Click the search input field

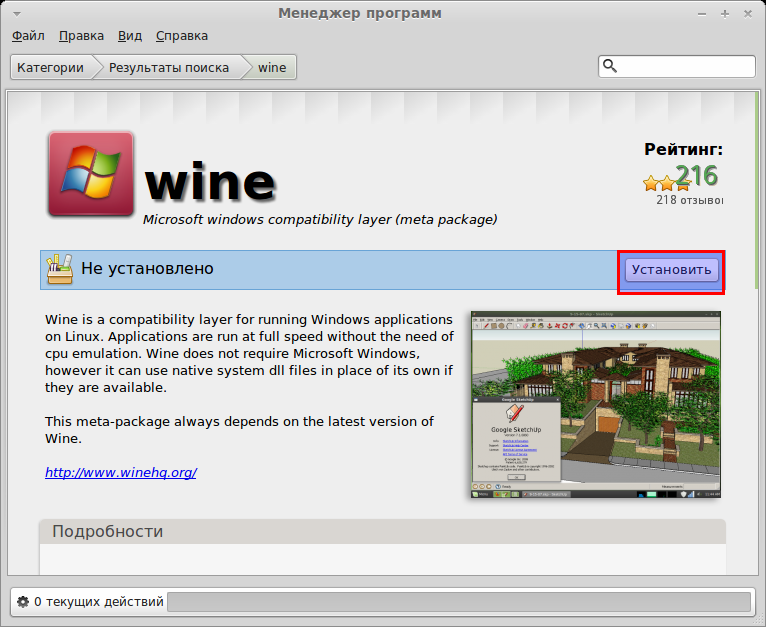[677, 66]
